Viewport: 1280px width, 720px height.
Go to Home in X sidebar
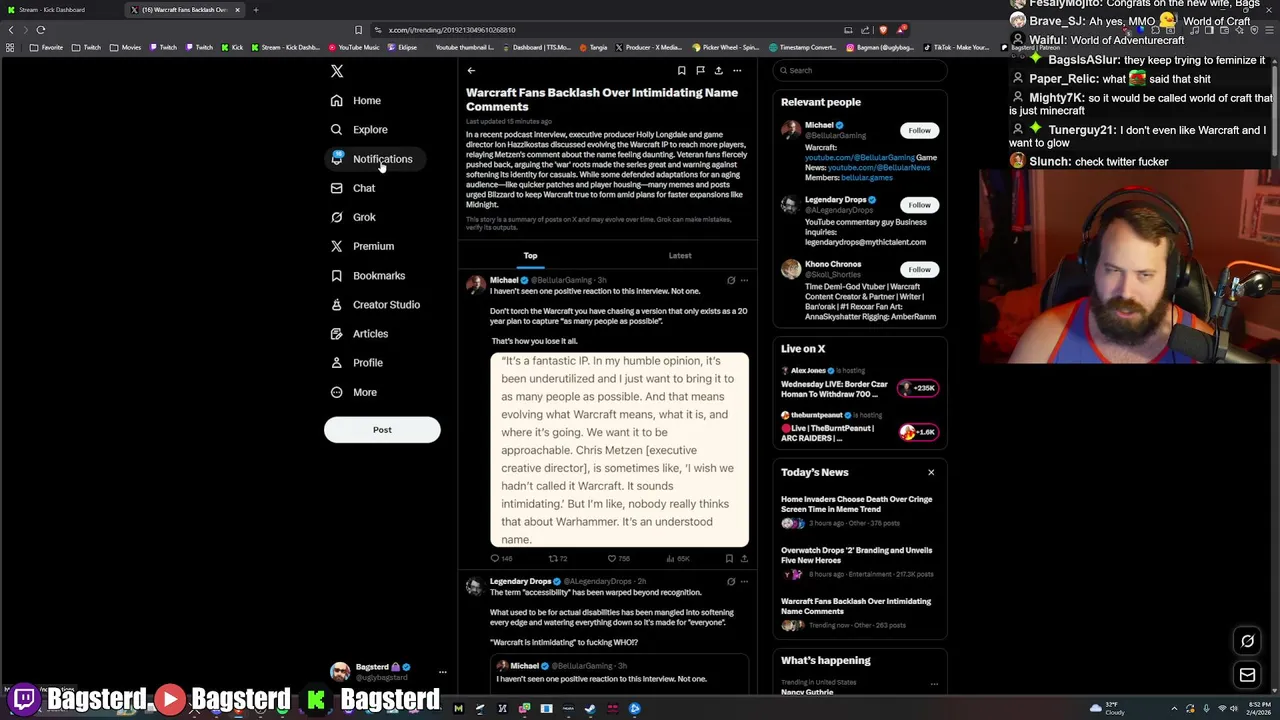point(357,100)
